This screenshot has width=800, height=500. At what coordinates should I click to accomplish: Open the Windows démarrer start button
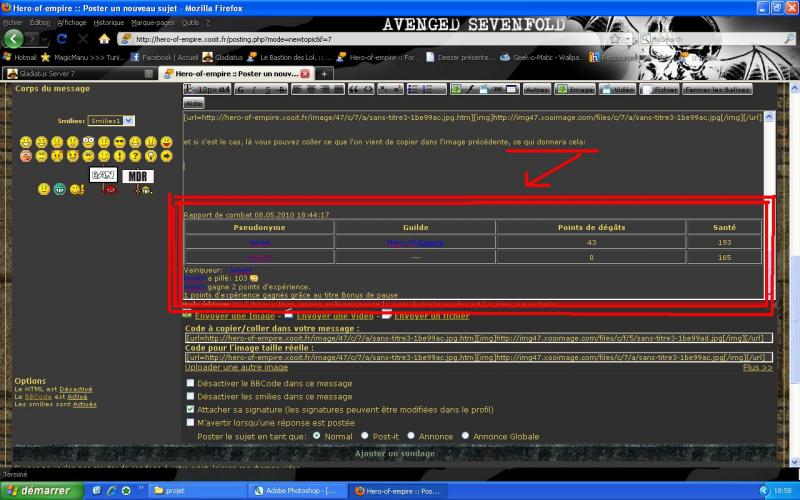click(x=41, y=491)
